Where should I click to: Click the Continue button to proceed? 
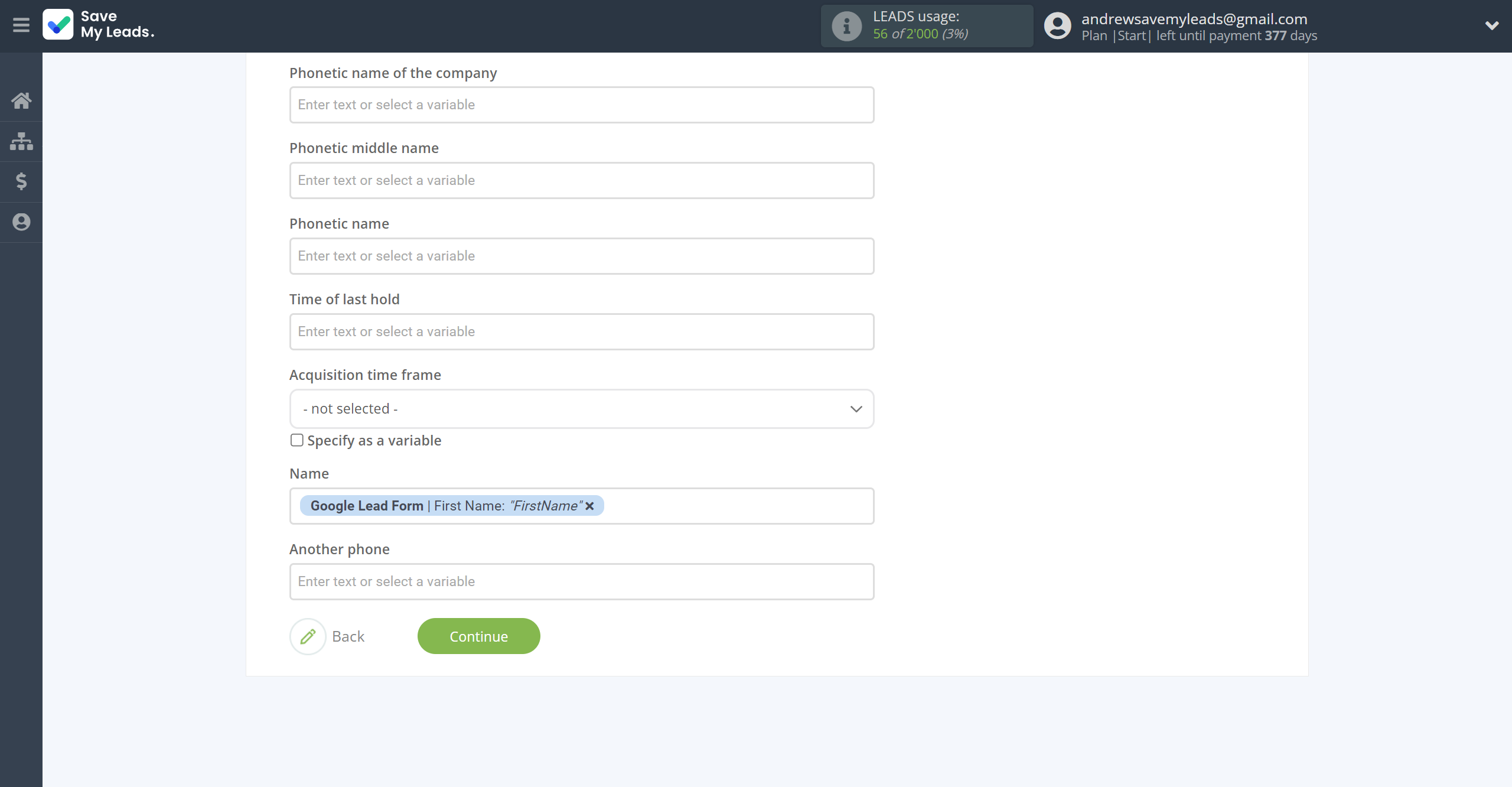click(477, 636)
